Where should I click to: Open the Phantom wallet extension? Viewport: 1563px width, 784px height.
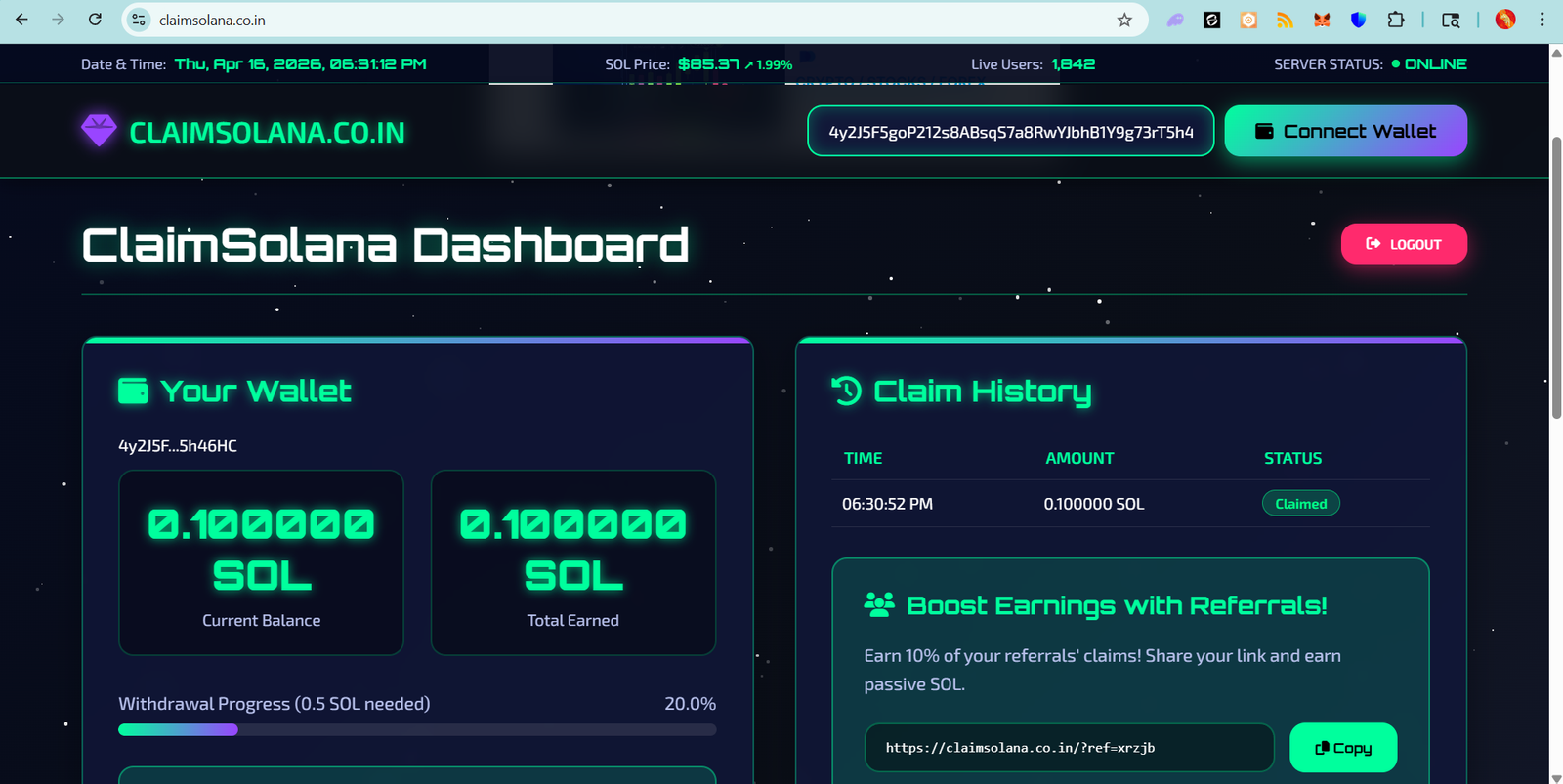pos(1175,20)
